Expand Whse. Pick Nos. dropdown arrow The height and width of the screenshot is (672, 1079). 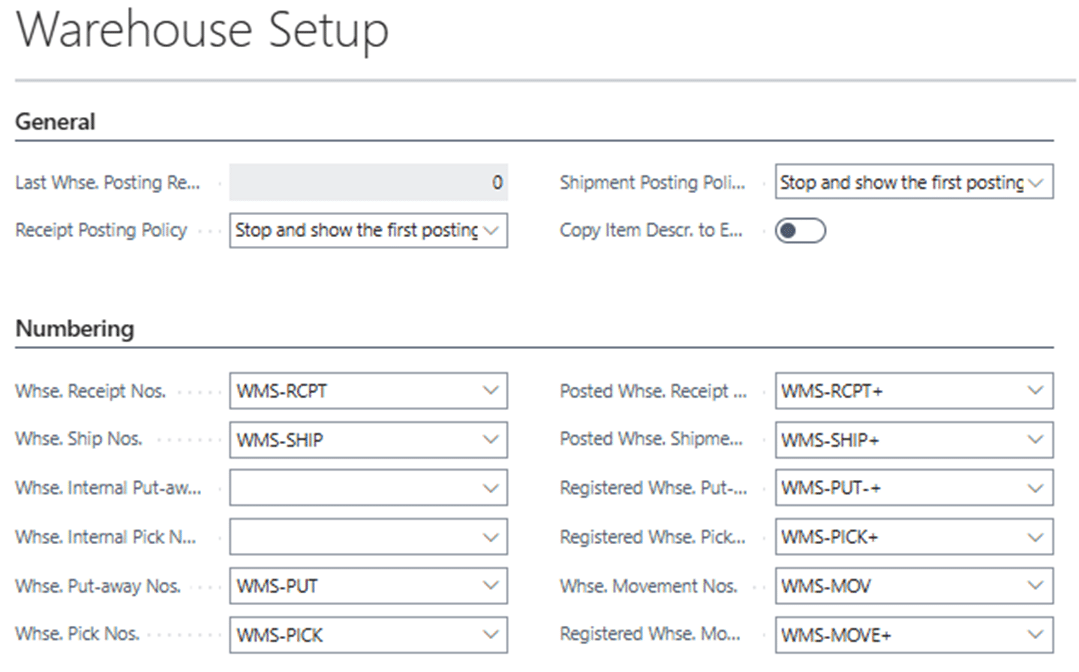click(490, 634)
